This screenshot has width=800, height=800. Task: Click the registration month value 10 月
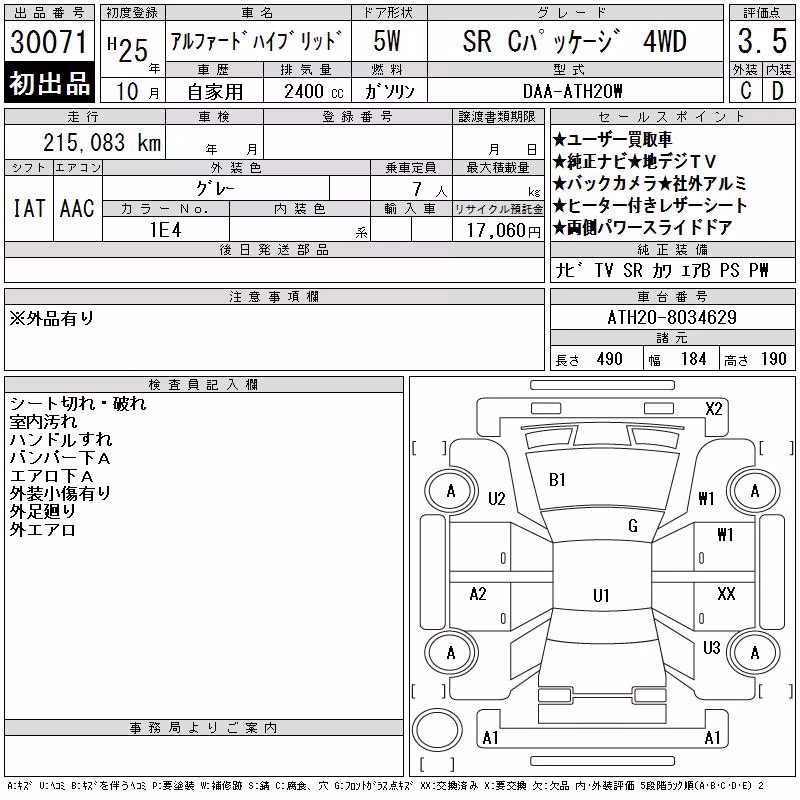137,91
